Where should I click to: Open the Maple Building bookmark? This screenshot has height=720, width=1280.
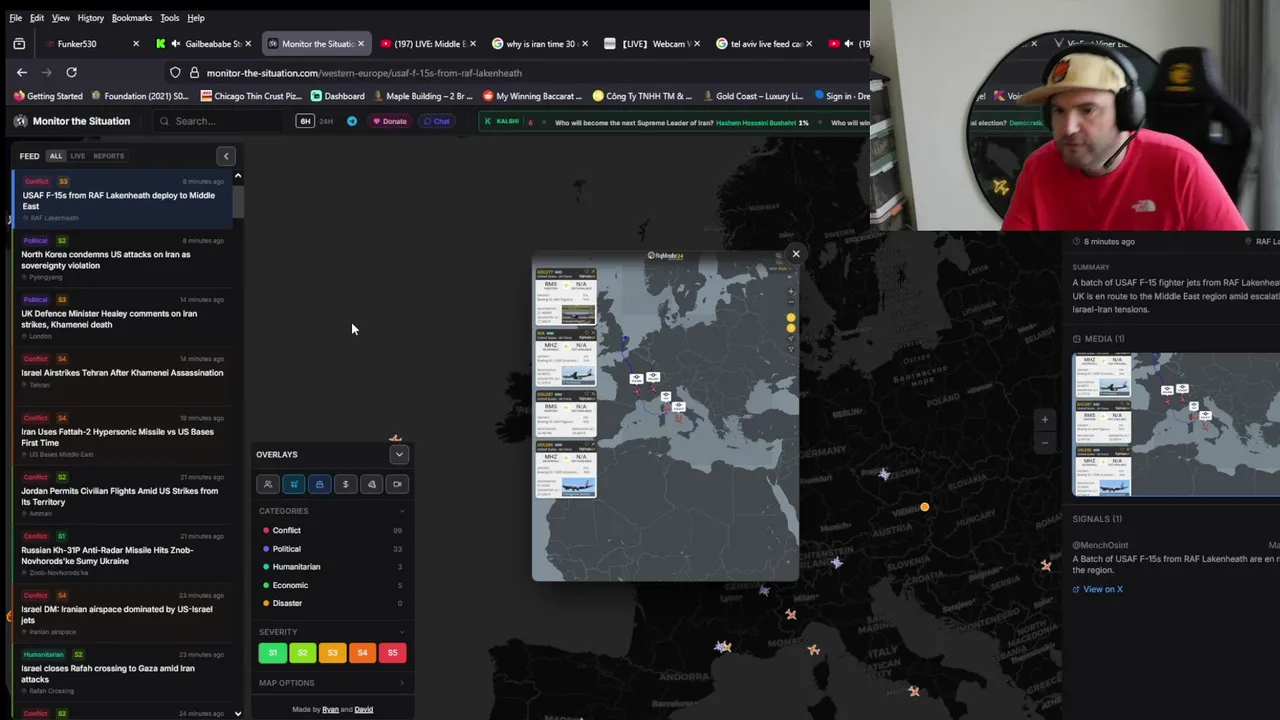pyautogui.click(x=424, y=96)
